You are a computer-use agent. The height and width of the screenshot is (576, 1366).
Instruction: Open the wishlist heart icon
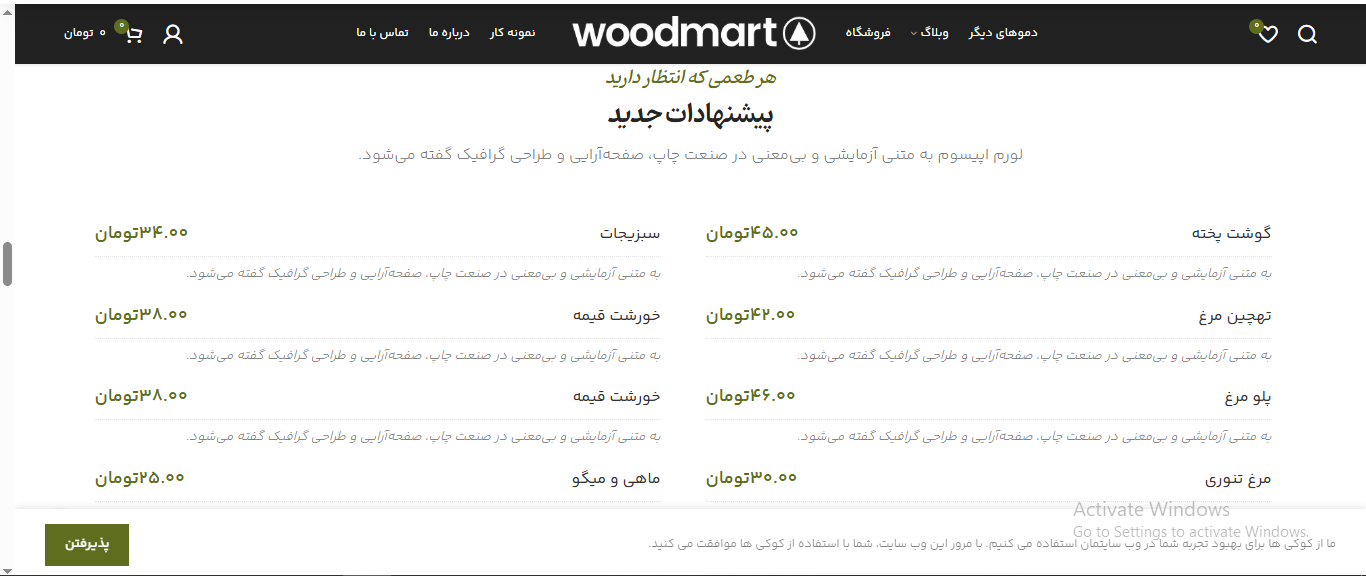click(x=1268, y=35)
